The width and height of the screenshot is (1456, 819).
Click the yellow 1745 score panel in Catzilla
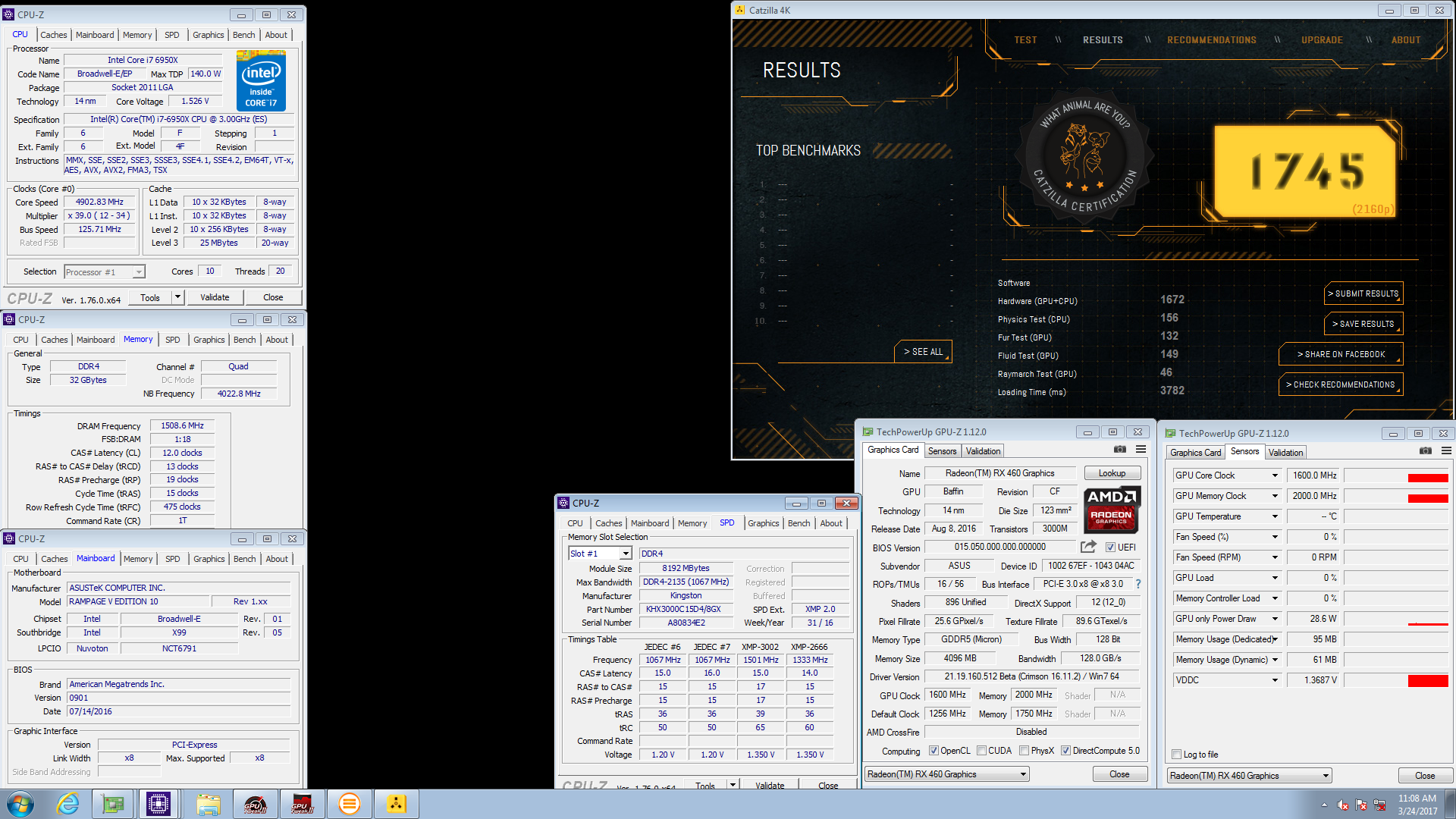click(x=1306, y=171)
